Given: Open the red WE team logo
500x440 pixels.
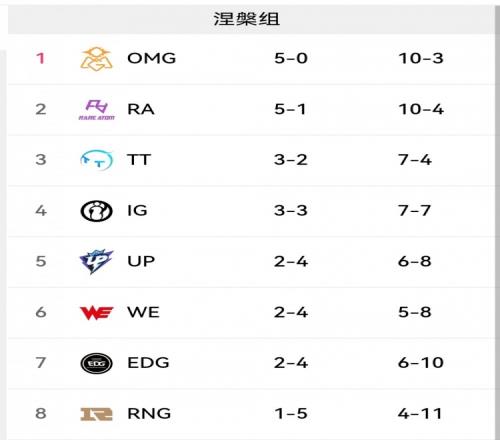Looking at the screenshot, I should 96,313.
